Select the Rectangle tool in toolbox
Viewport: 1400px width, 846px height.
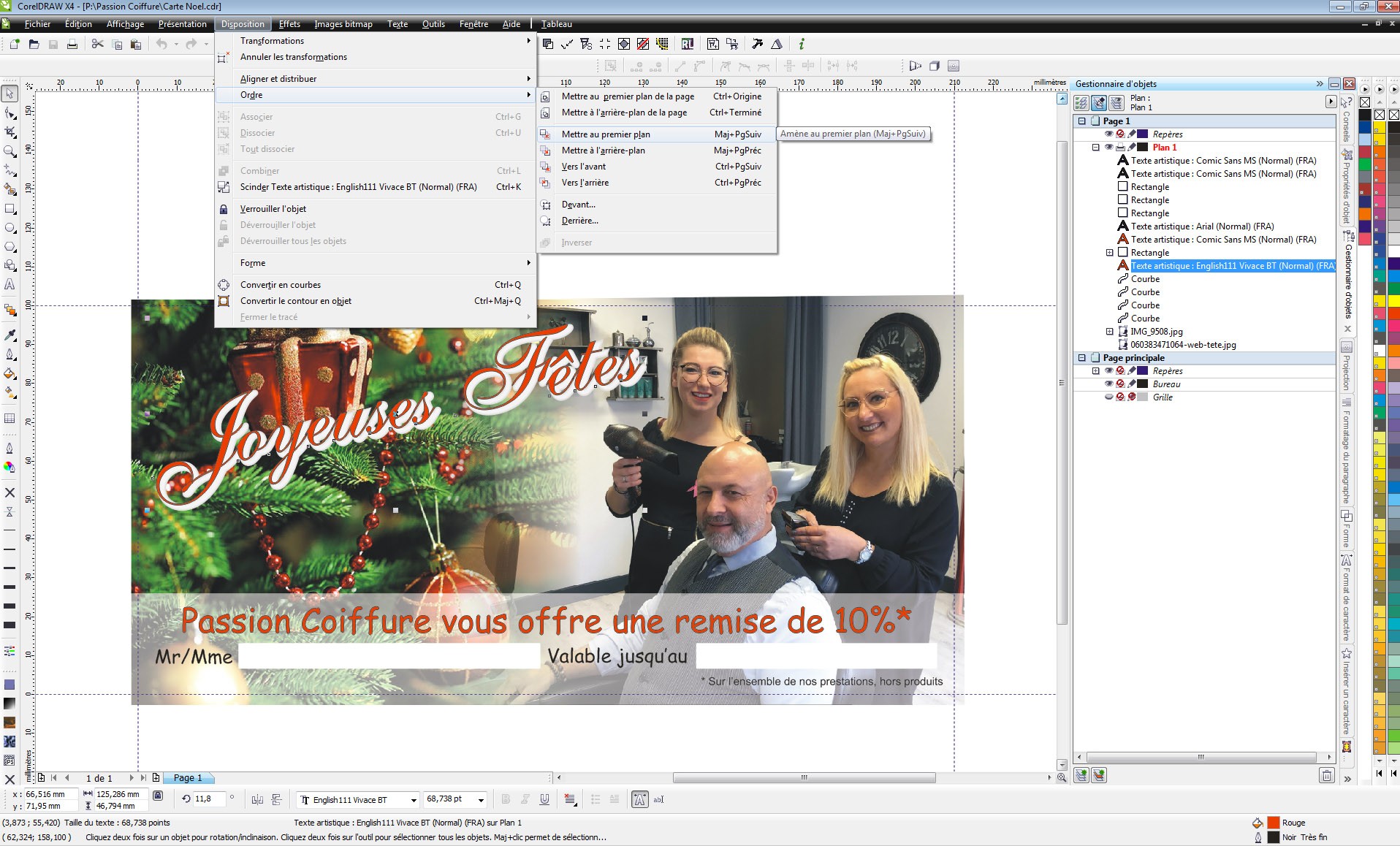pos(9,208)
